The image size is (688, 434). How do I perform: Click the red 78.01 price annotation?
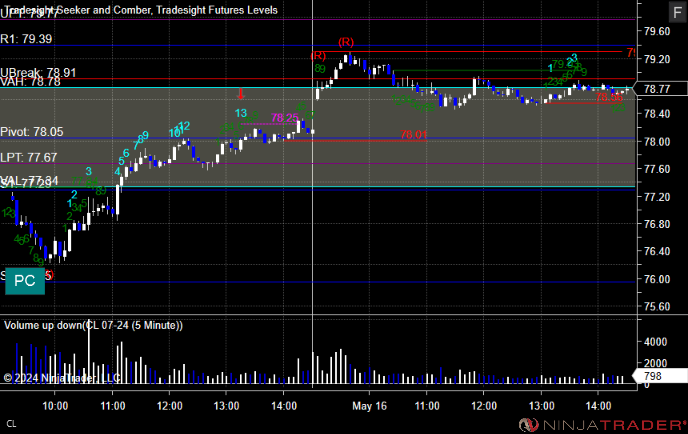pyautogui.click(x=413, y=134)
